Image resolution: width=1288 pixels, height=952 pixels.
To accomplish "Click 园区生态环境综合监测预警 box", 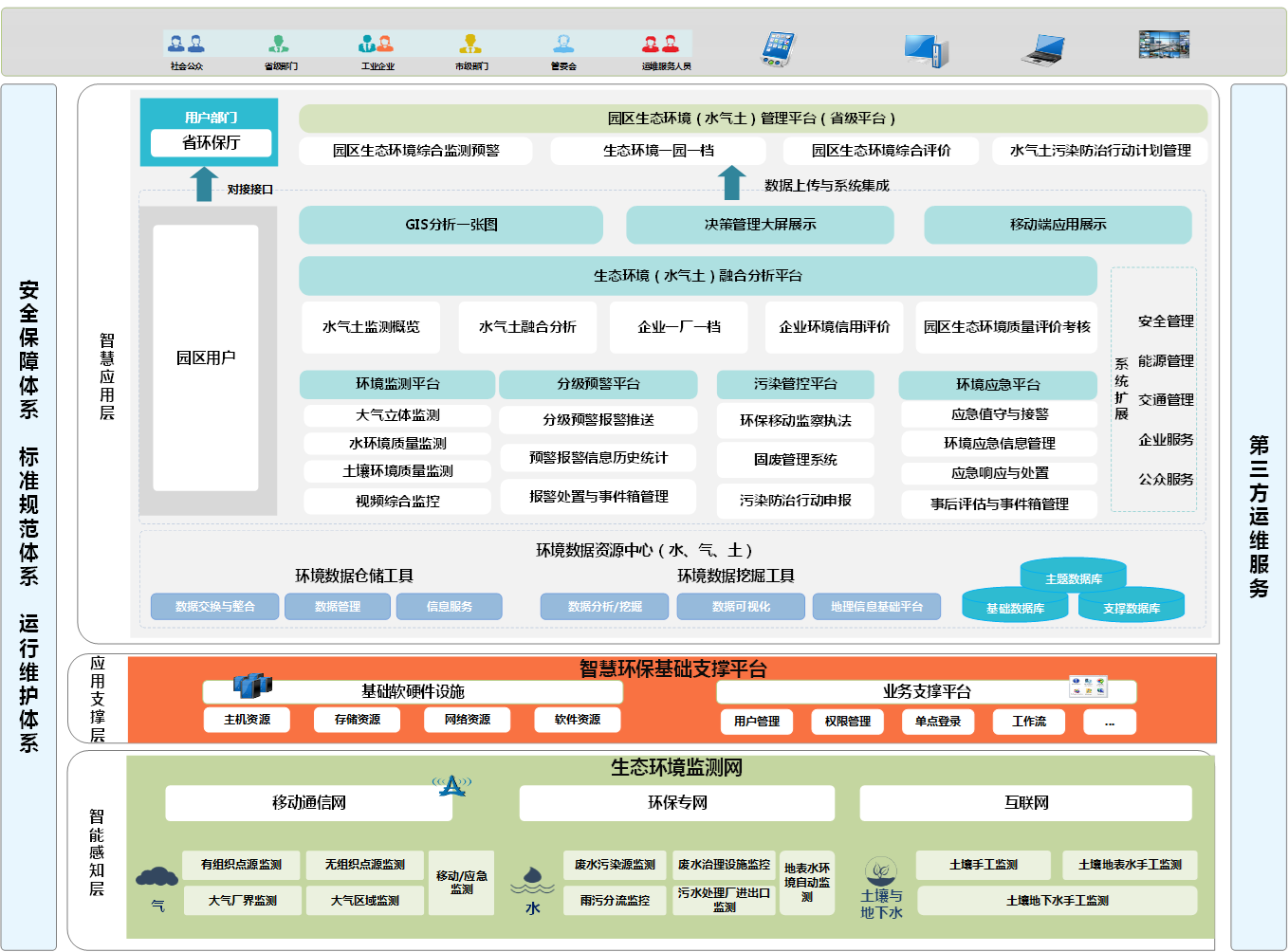I will pyautogui.click(x=415, y=151).
